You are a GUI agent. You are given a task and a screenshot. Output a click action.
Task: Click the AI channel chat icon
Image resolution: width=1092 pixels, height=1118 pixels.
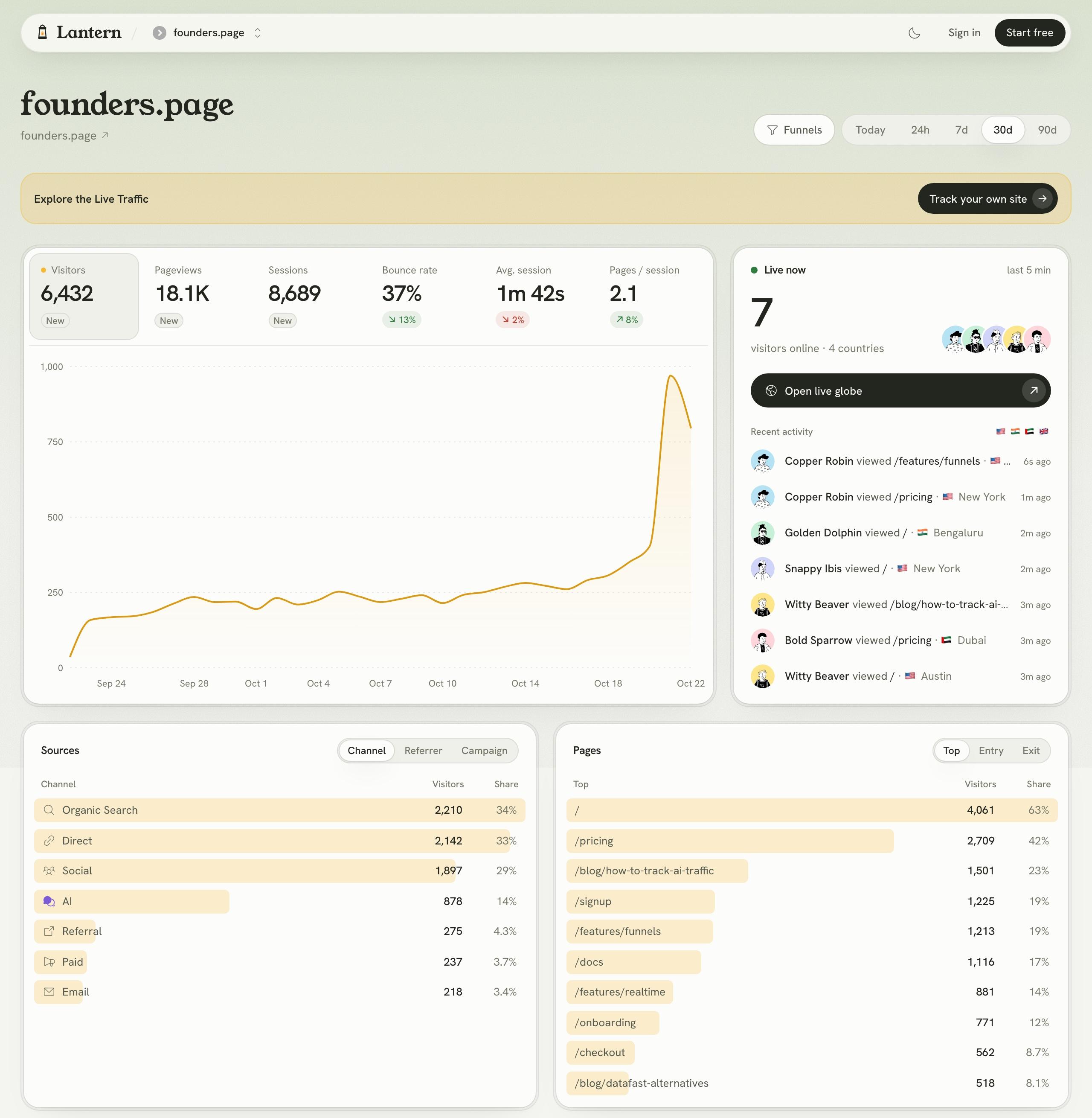pyautogui.click(x=49, y=901)
